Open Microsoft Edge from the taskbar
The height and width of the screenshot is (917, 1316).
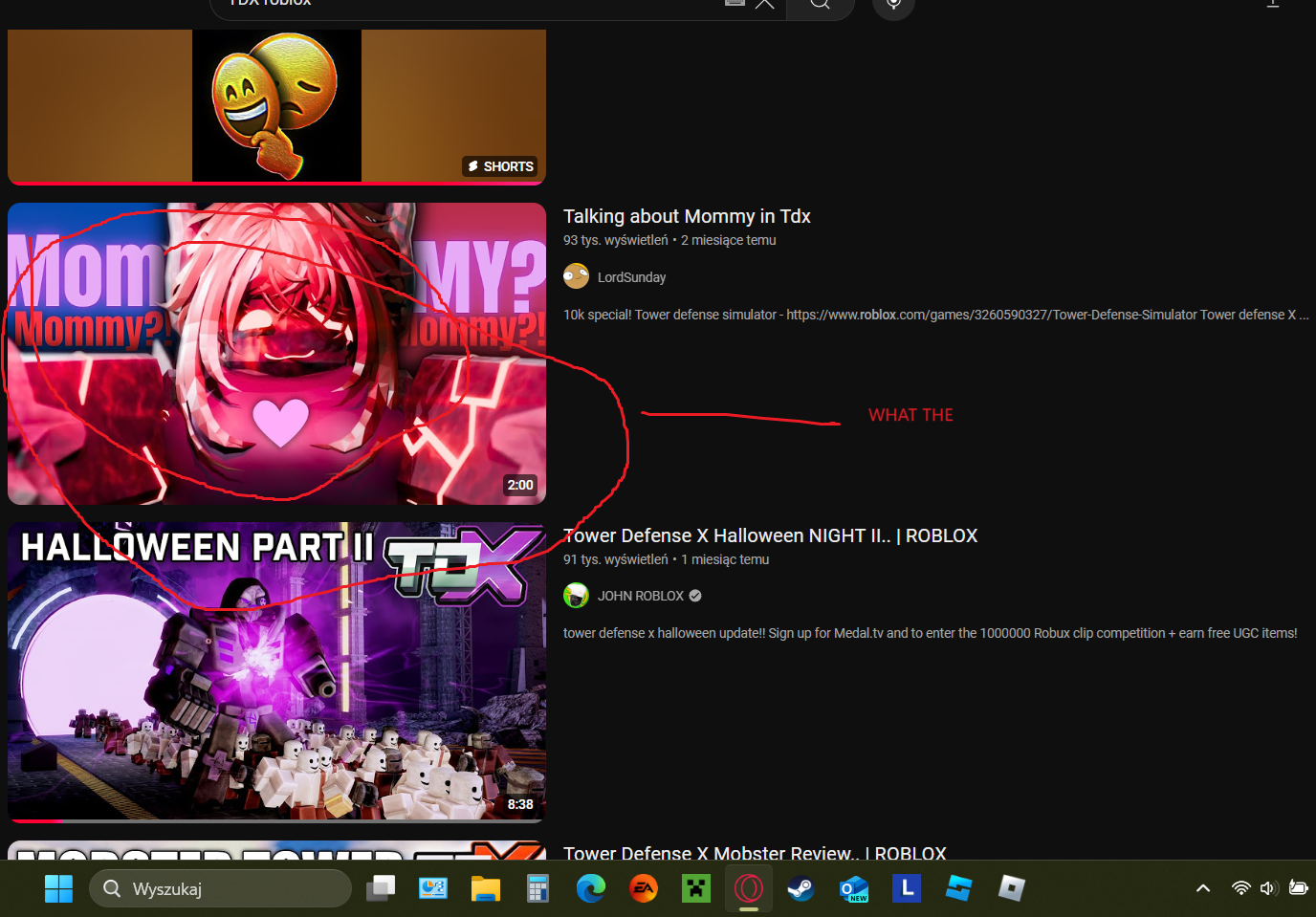coord(591,888)
